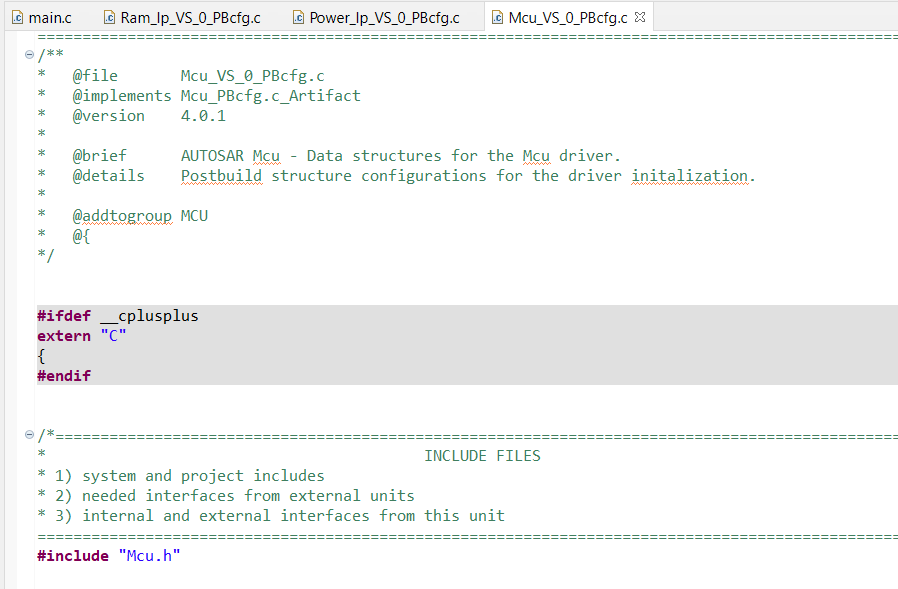
Task: Click the C file icon on Ram_Ip_VS_0_PBcfg.c tab
Action: pos(110,16)
